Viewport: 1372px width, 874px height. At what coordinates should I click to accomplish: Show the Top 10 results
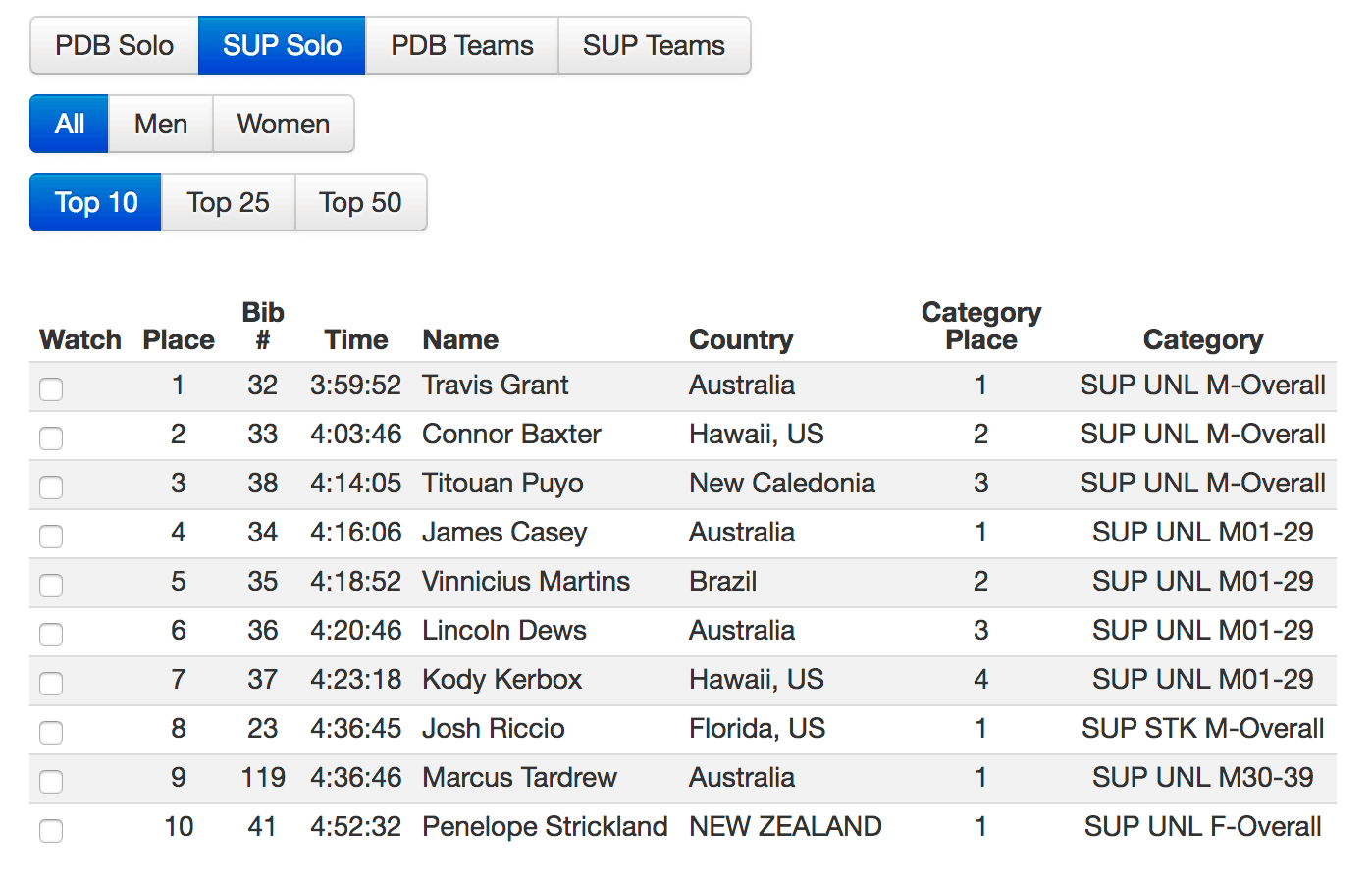pyautogui.click(x=95, y=202)
